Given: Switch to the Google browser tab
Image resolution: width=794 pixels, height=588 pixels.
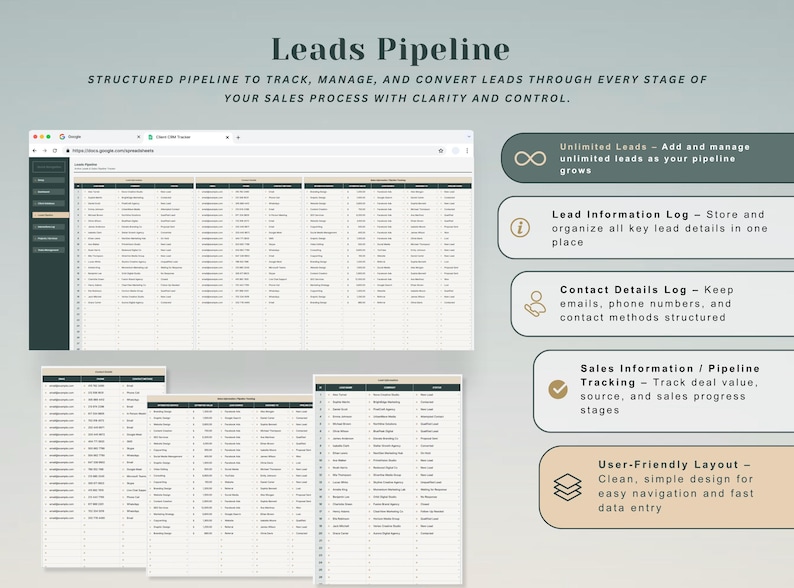Looking at the screenshot, I should pyautogui.click(x=99, y=137).
